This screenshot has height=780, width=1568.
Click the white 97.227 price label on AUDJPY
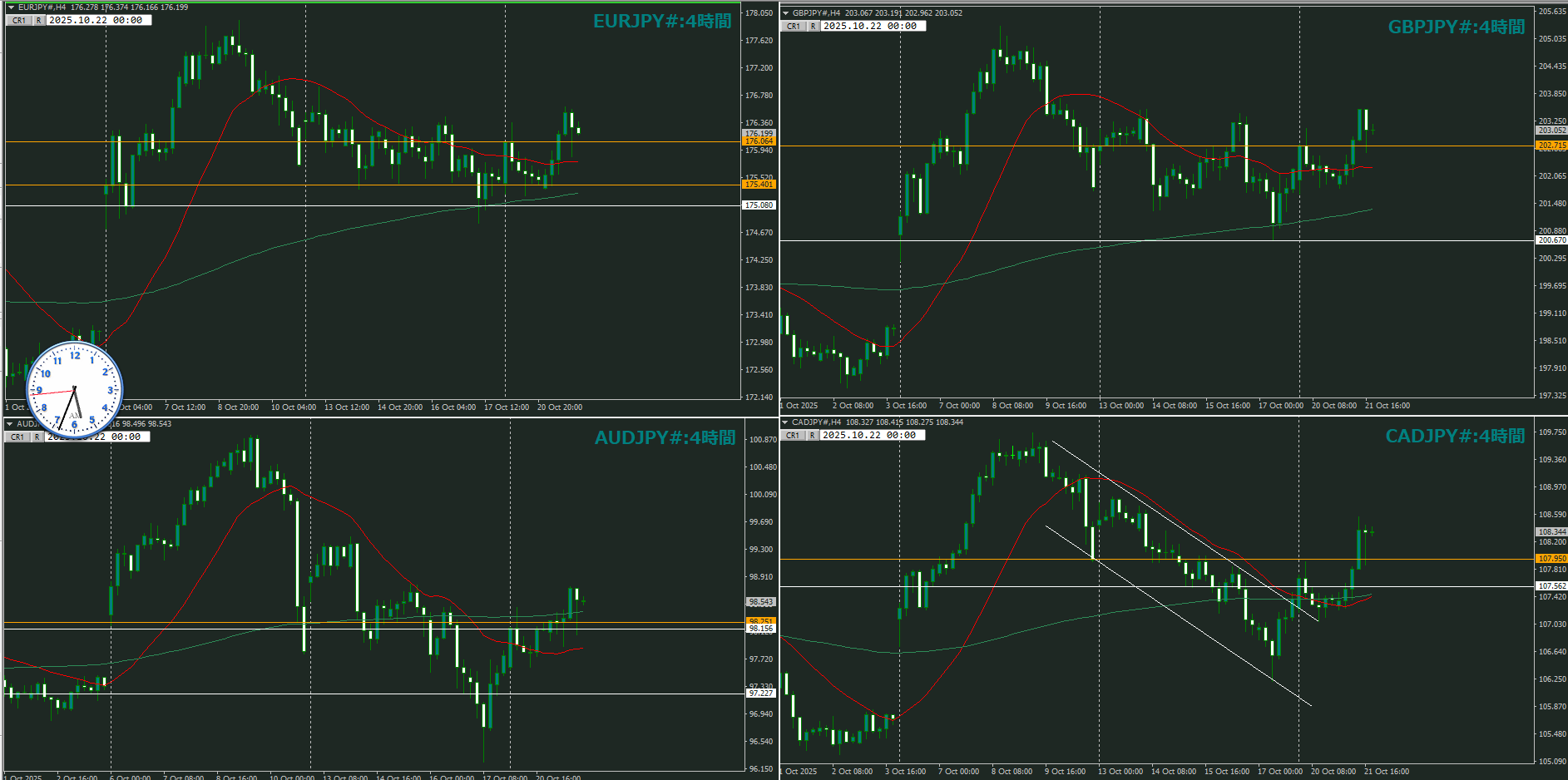point(760,693)
